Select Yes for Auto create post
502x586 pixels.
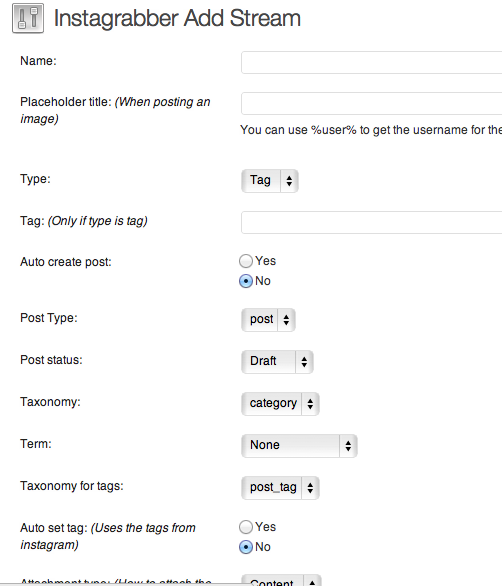246,261
